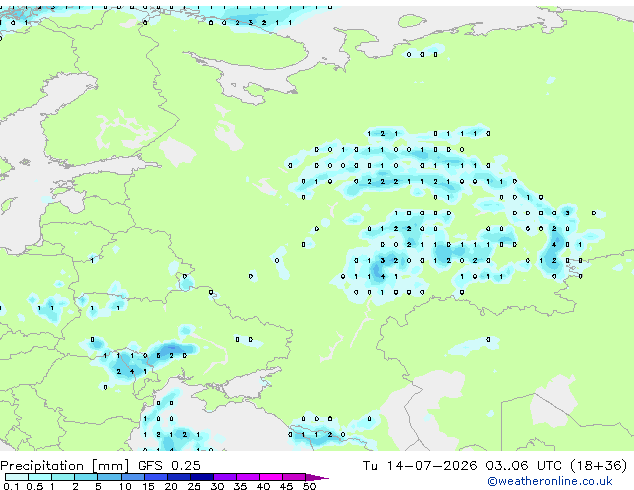Click the 'Precipitation [mm]' title text

pos(65,466)
